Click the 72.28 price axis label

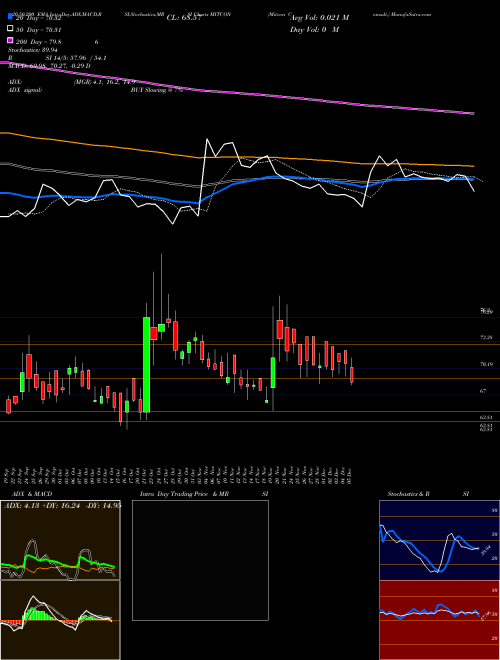point(486,338)
